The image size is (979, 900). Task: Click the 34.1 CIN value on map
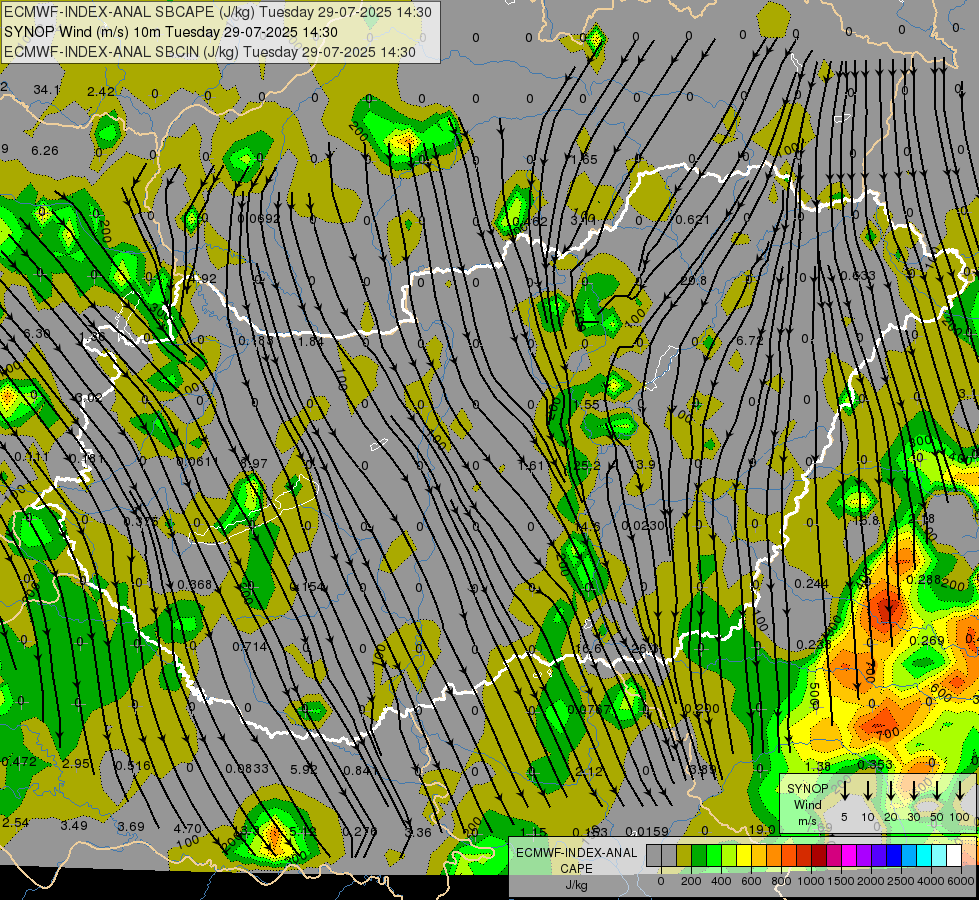[x=46, y=90]
